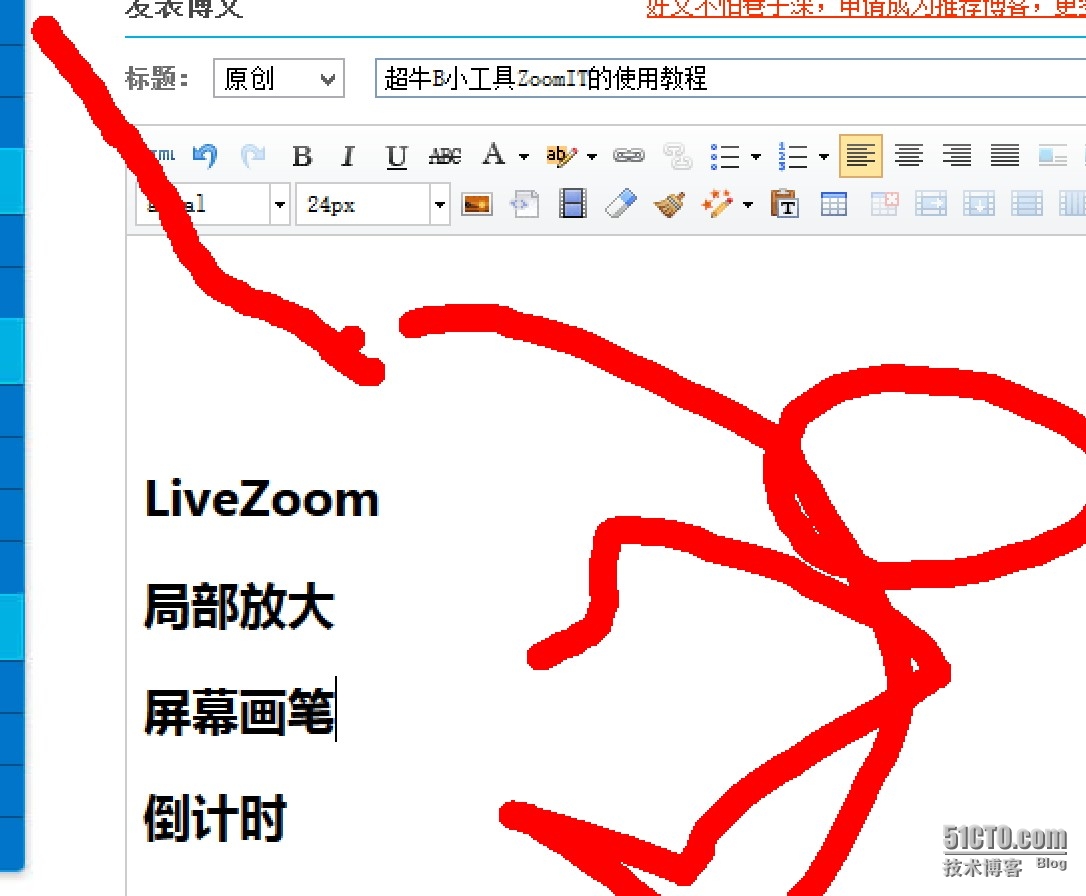Click the Redo arrow icon
Screen dimensions: 1086x896
tap(253, 156)
